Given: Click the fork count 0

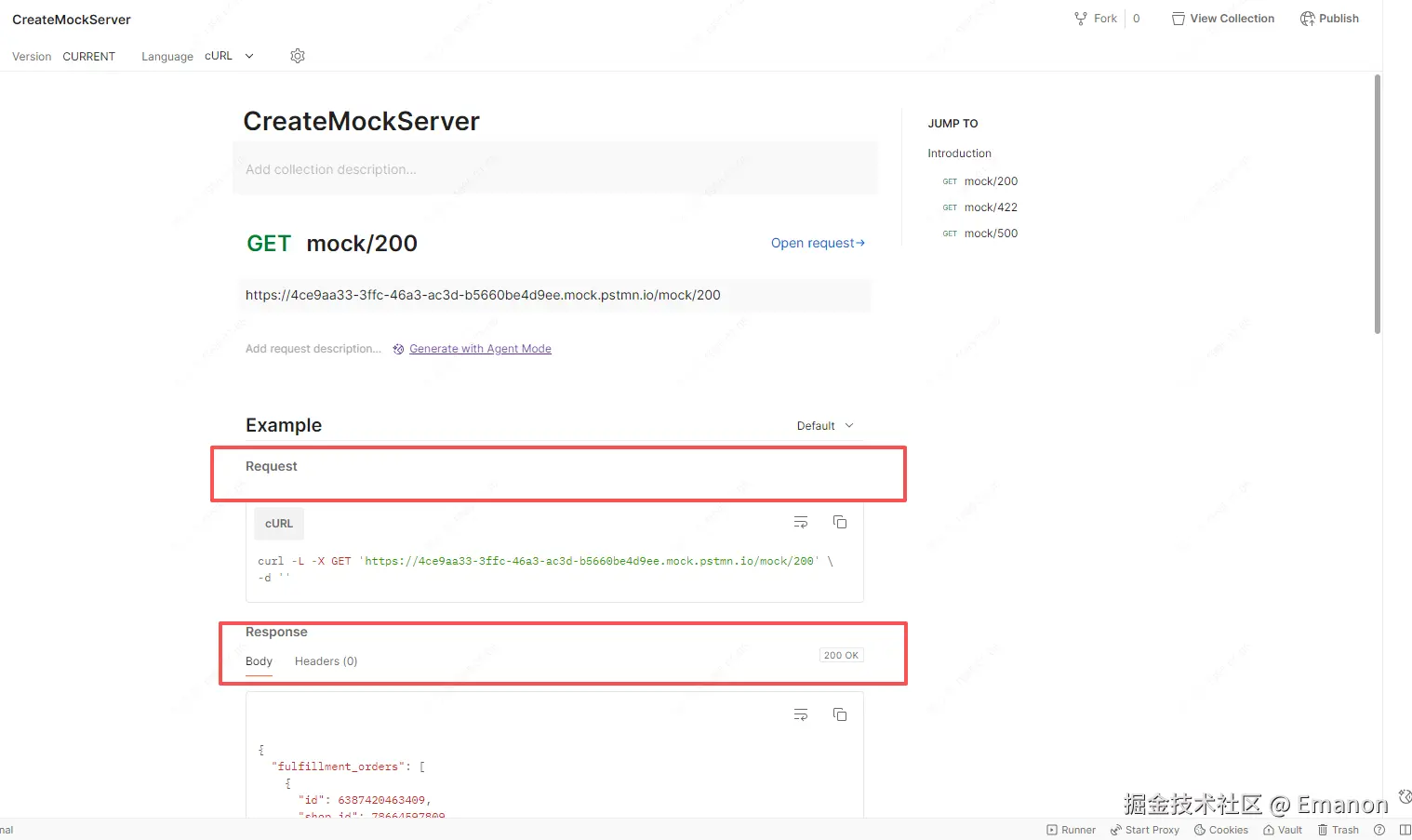Looking at the screenshot, I should coord(1136,19).
